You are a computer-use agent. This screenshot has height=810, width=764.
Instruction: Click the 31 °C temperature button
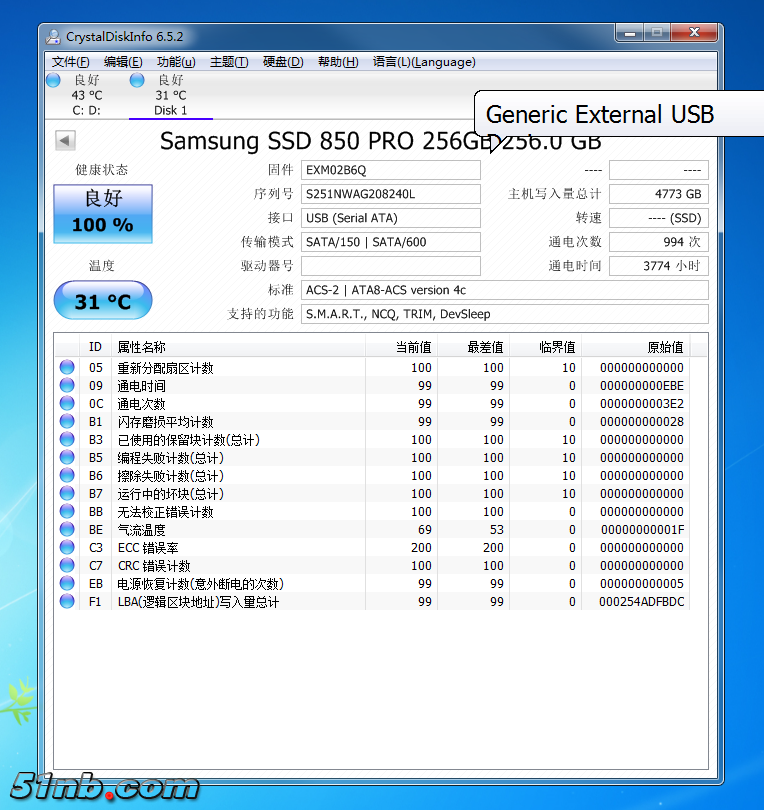(103, 301)
